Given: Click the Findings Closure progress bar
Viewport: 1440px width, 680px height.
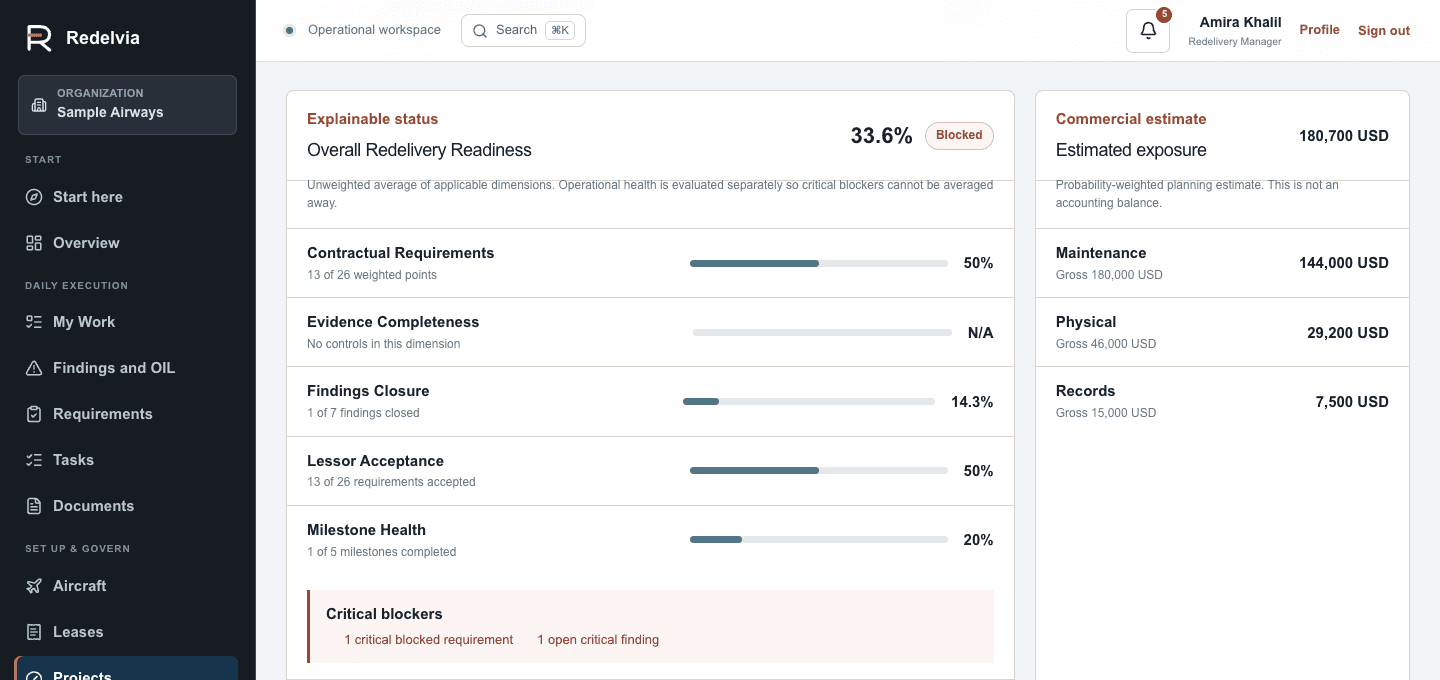Looking at the screenshot, I should [x=809, y=402].
